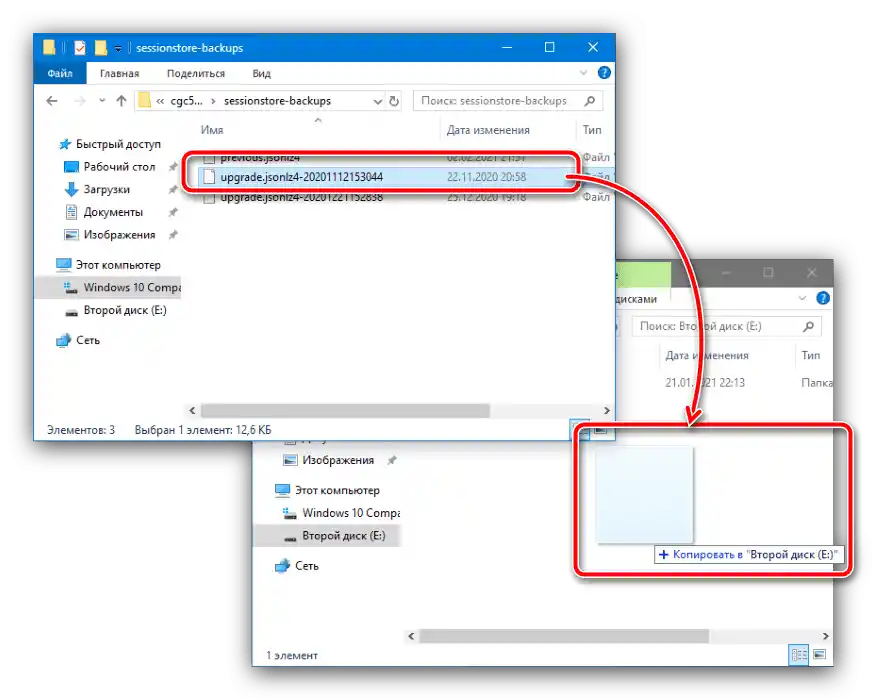This screenshot has width=878, height=700.
Task: Click left arrow of front window horizontal scrollbar
Action: point(192,411)
